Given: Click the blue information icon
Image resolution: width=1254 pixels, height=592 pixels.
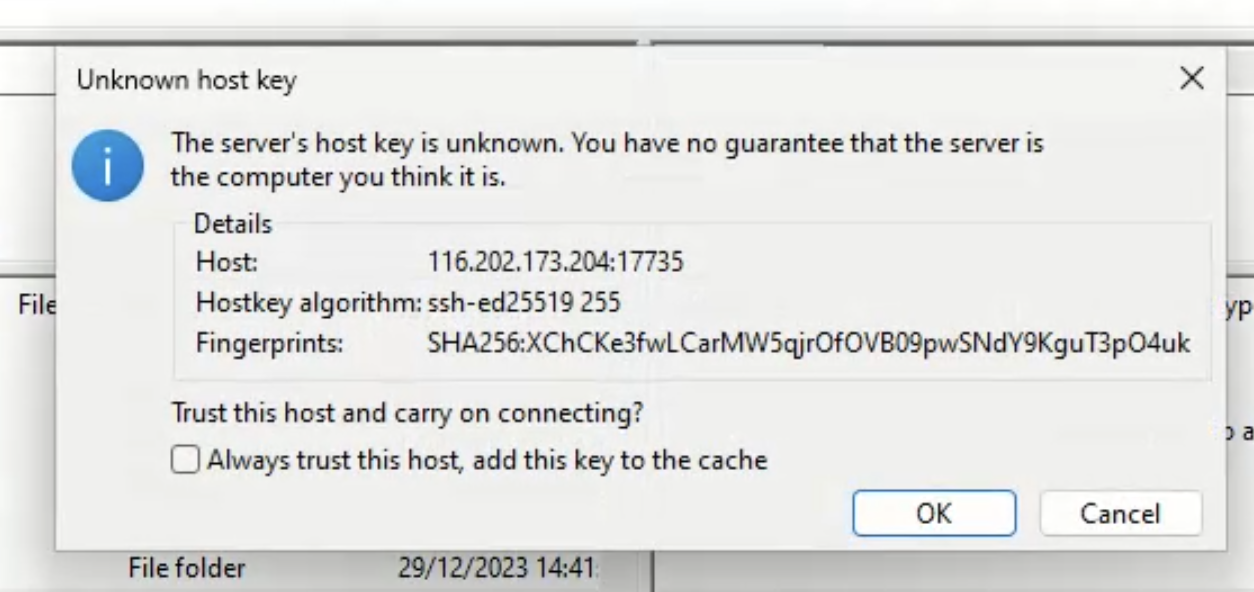Looking at the screenshot, I should click(110, 166).
